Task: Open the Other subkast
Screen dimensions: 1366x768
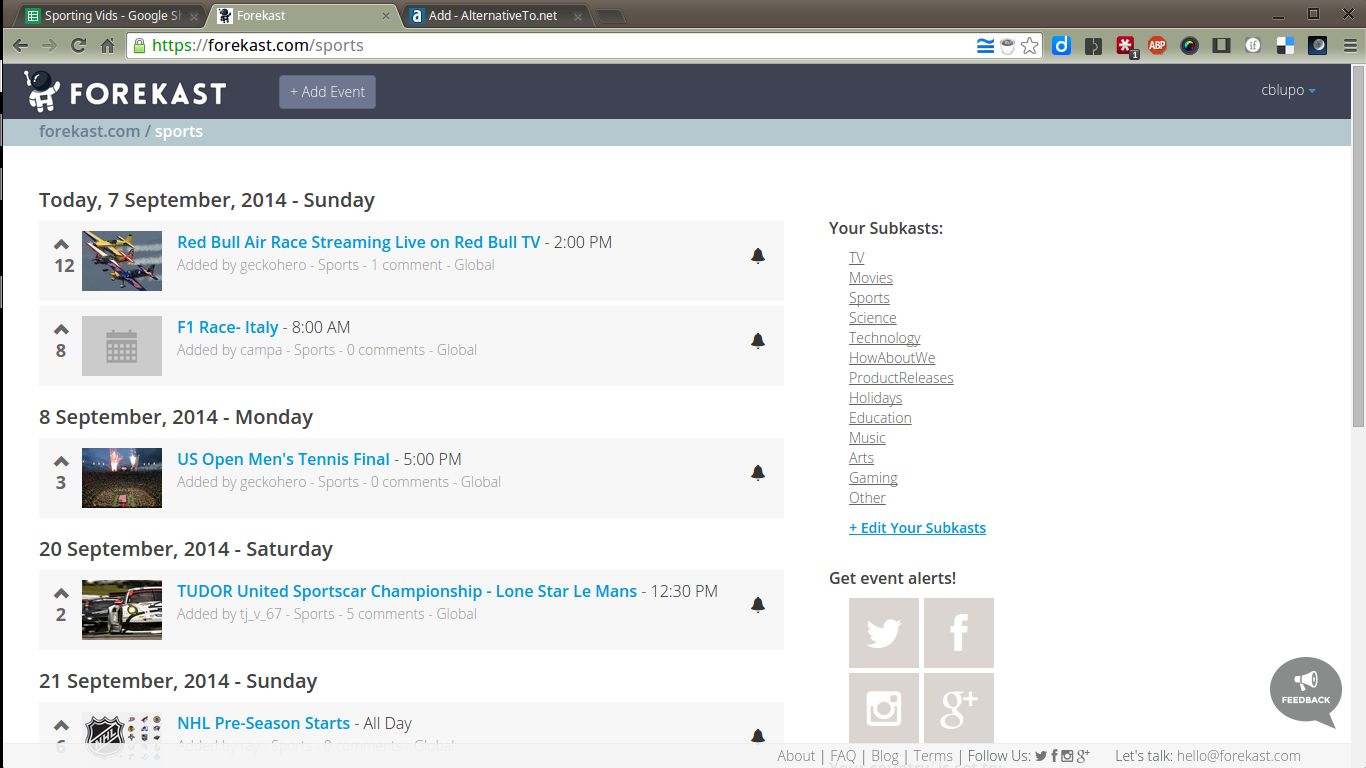Action: (x=867, y=498)
